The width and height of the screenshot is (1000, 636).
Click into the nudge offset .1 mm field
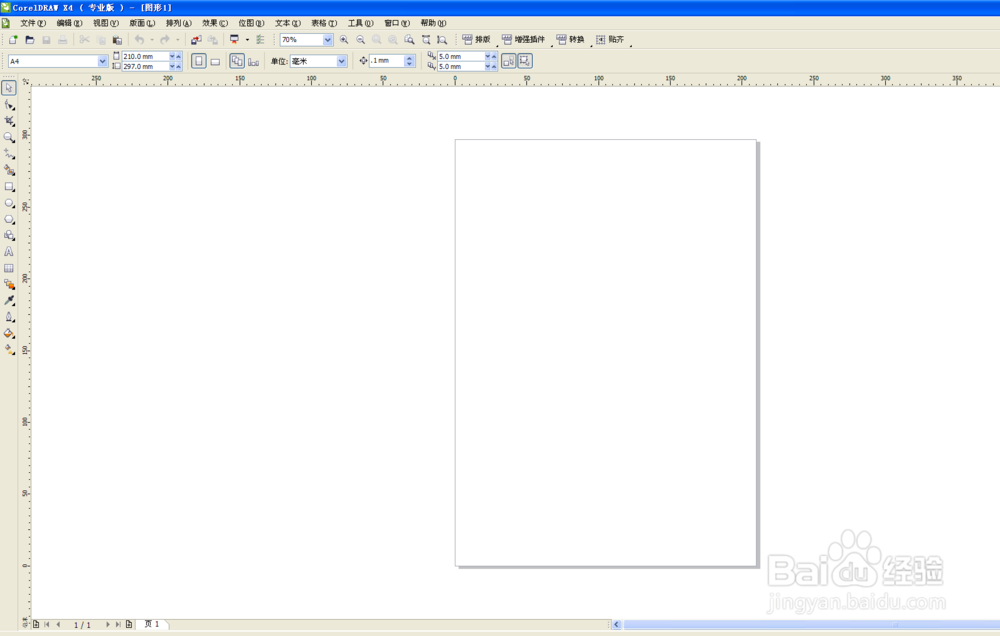coord(386,61)
